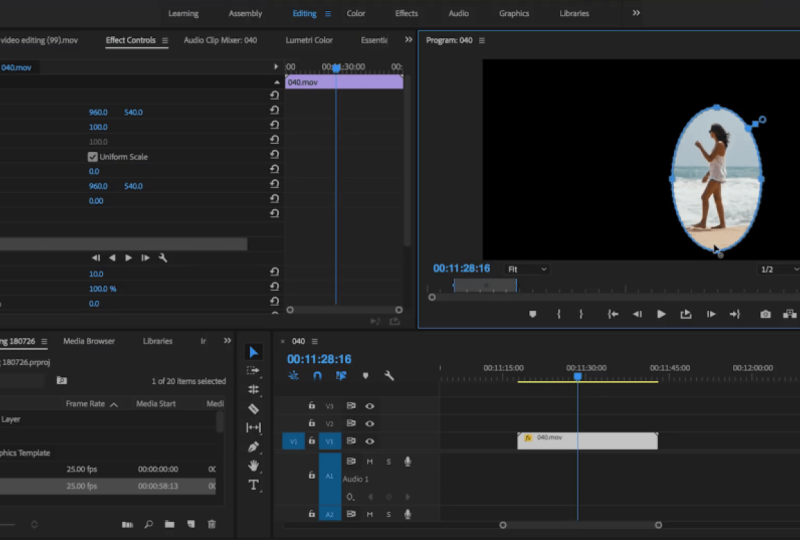The height and width of the screenshot is (540, 800).
Task: Track selected mask forward play icon
Action: click(x=129, y=258)
